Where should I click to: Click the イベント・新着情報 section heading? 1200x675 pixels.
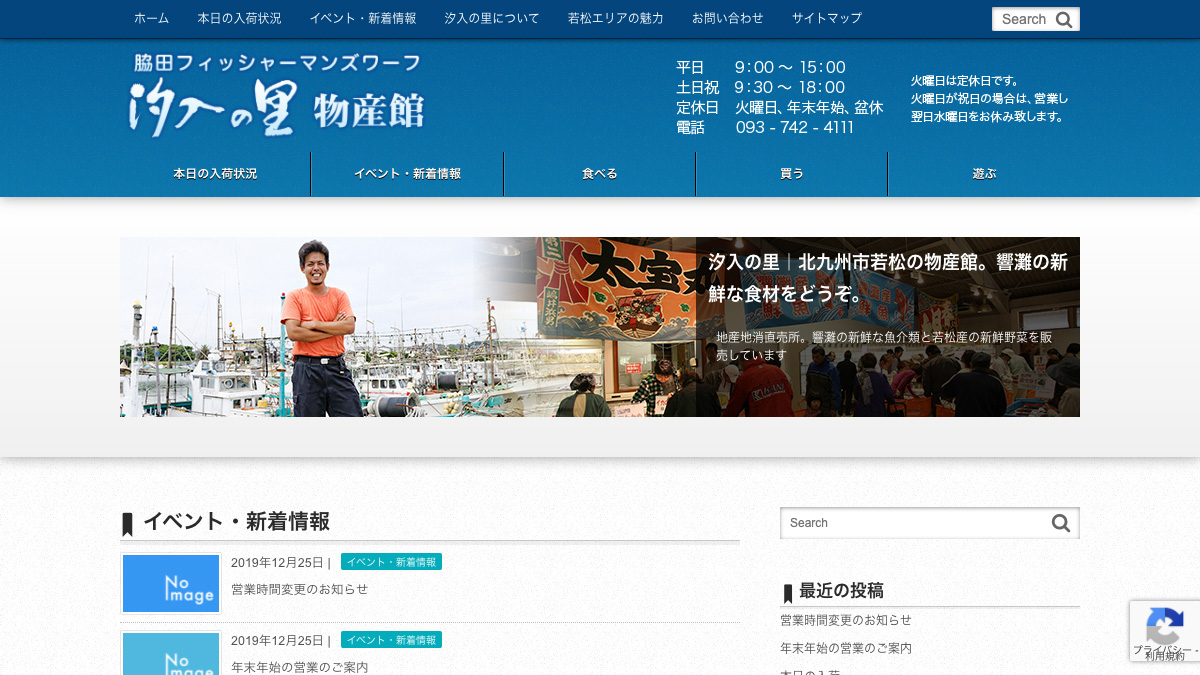[x=236, y=521]
